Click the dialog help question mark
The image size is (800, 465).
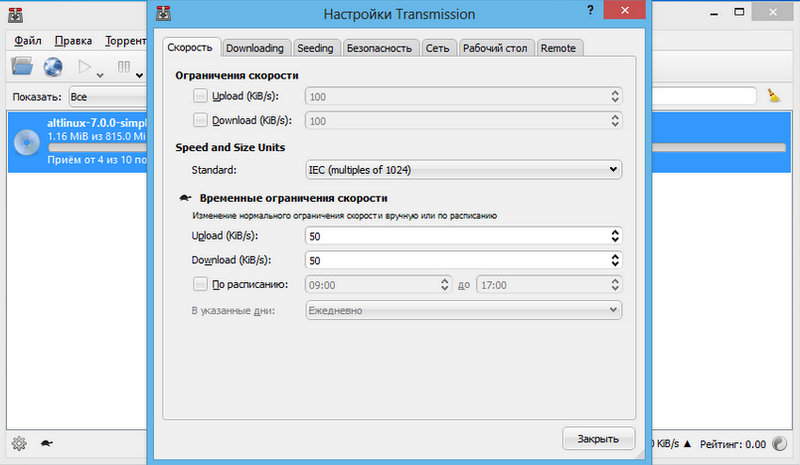[590, 10]
